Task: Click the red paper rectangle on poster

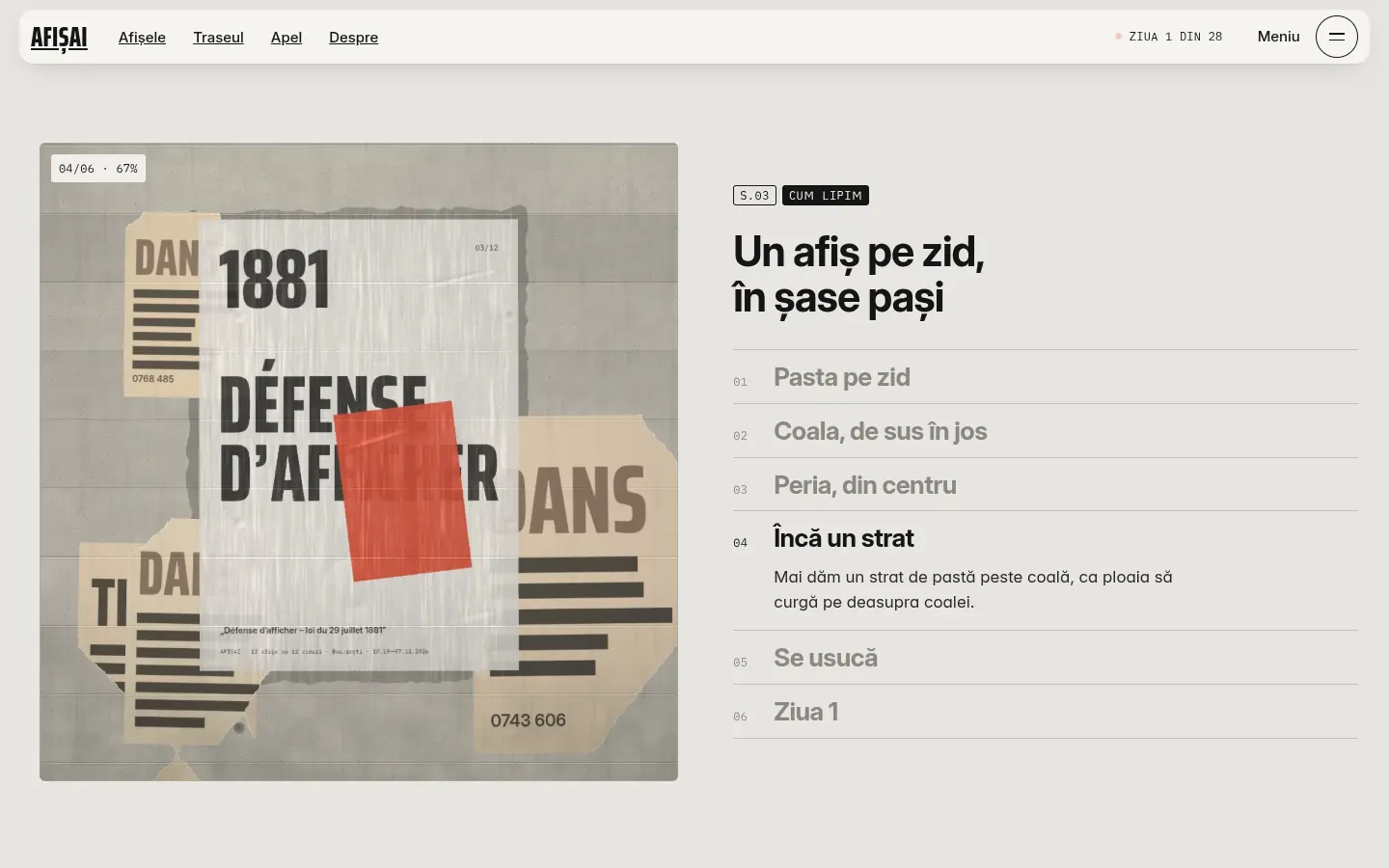Action: click(403, 491)
